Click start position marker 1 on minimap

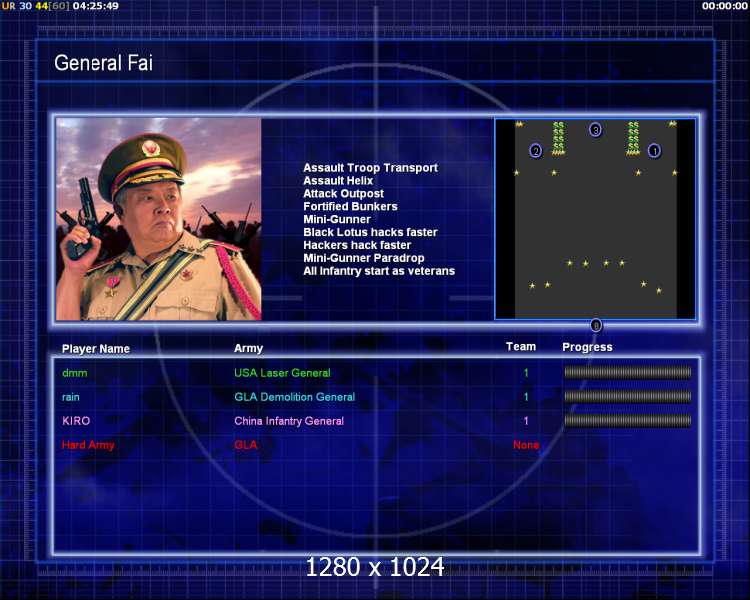[x=654, y=151]
